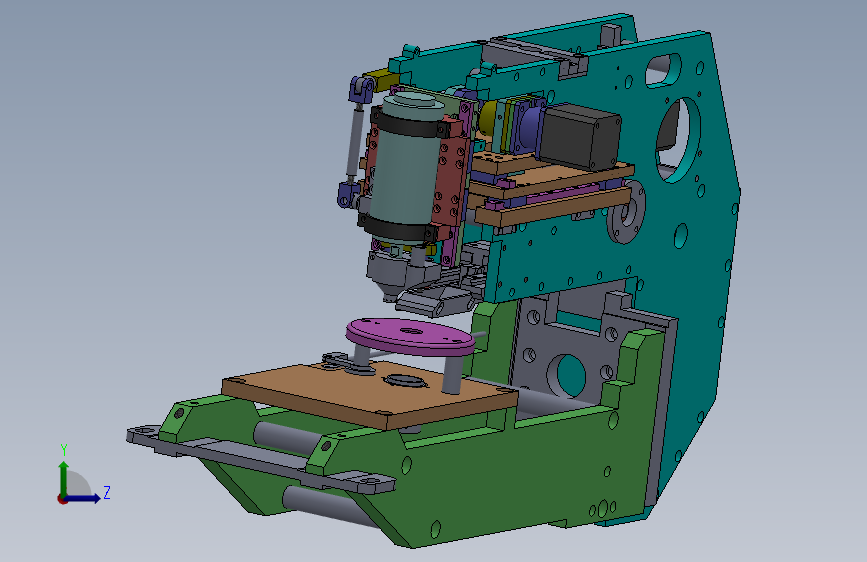Image resolution: width=867 pixels, height=562 pixels.
Task: Select the black stepper motor body
Action: click(x=579, y=136)
